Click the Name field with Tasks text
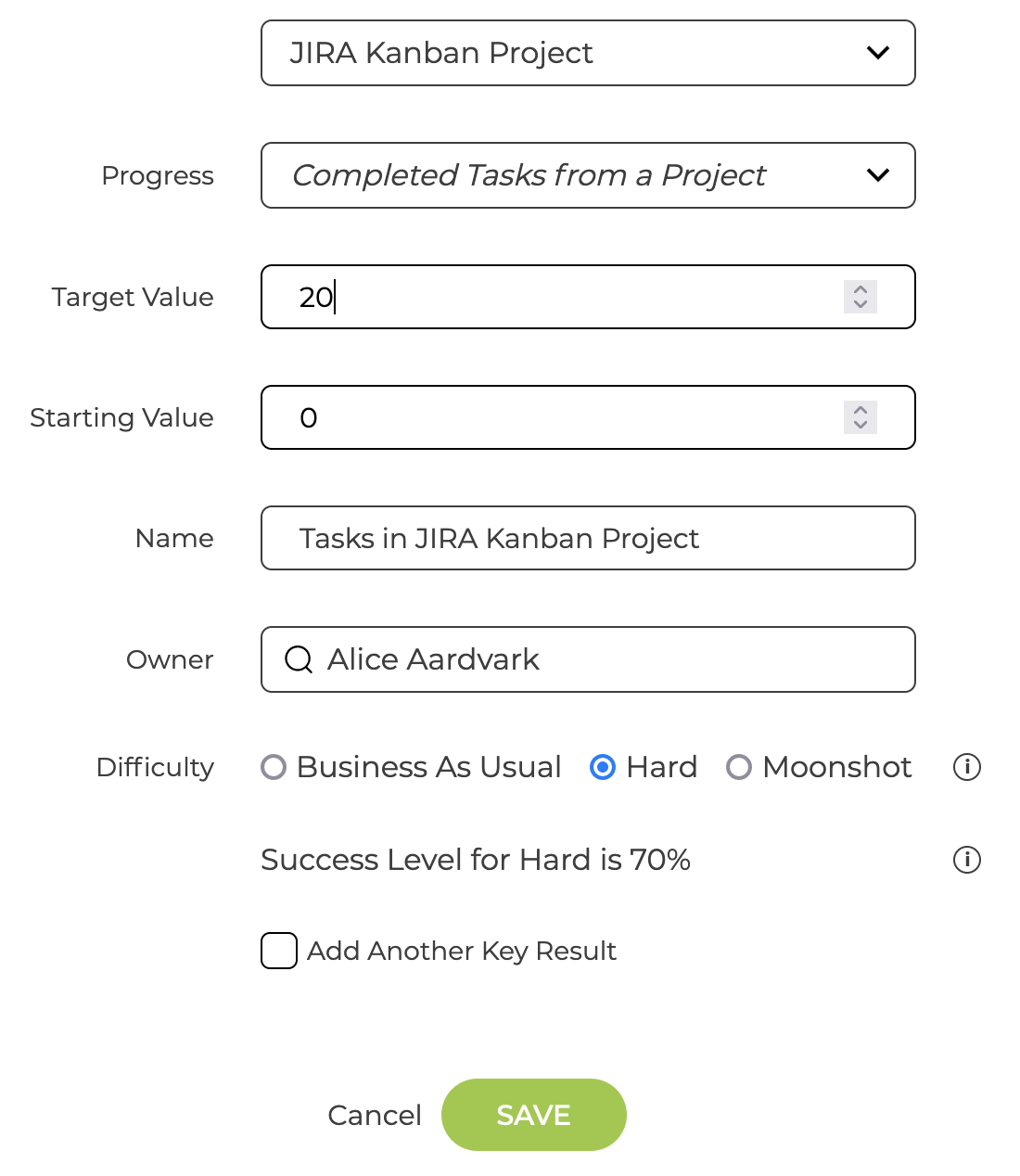The image size is (1020, 1176). point(588,538)
